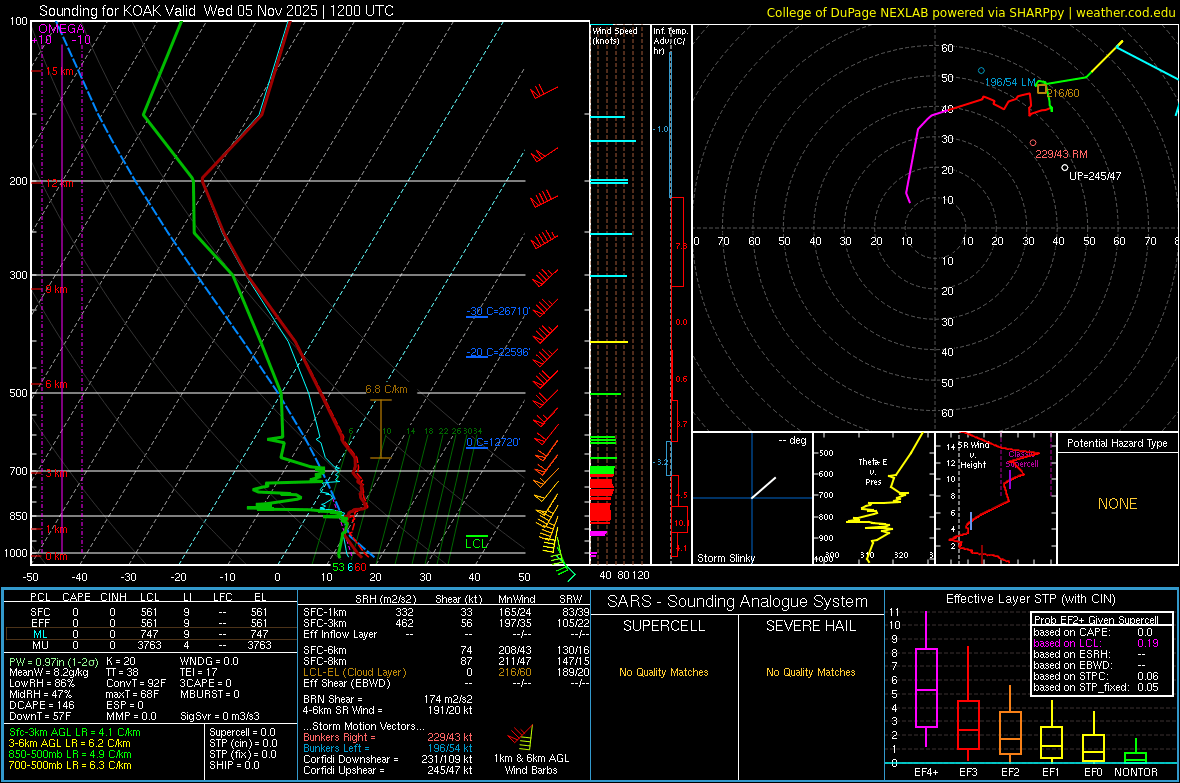Click the magenta based on LCL: 0.19 line
This screenshot has width=1180, height=783.
pos(1096,643)
